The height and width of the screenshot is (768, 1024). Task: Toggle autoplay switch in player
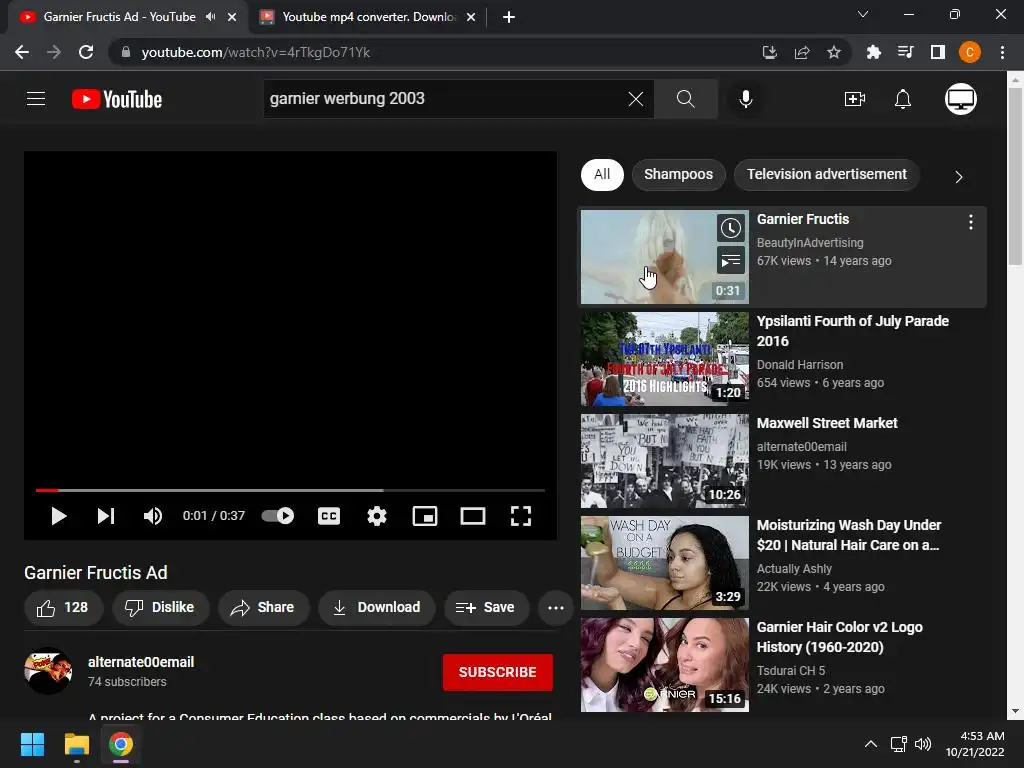278,516
